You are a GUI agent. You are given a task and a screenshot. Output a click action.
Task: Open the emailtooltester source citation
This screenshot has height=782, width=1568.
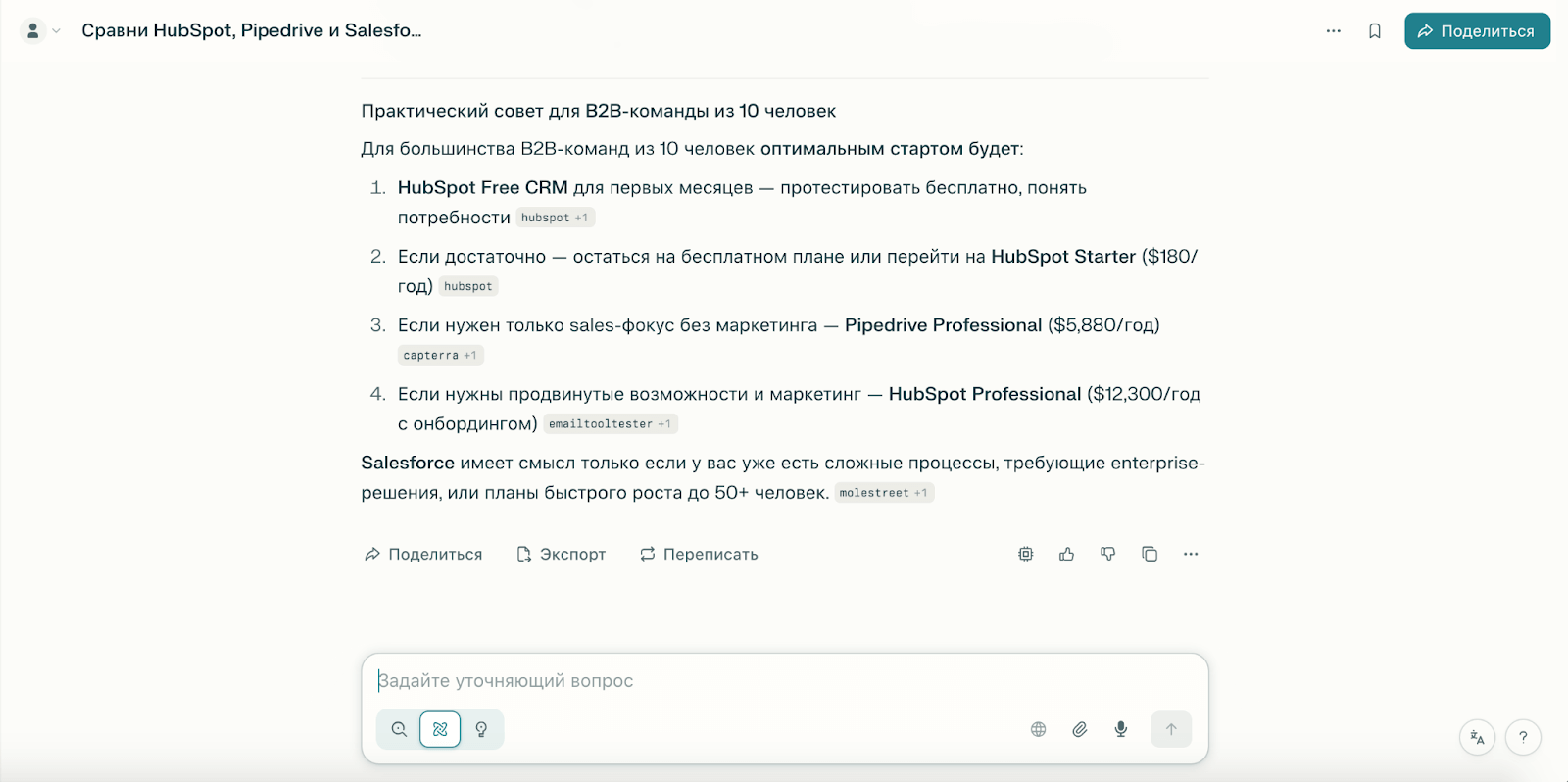(x=610, y=424)
